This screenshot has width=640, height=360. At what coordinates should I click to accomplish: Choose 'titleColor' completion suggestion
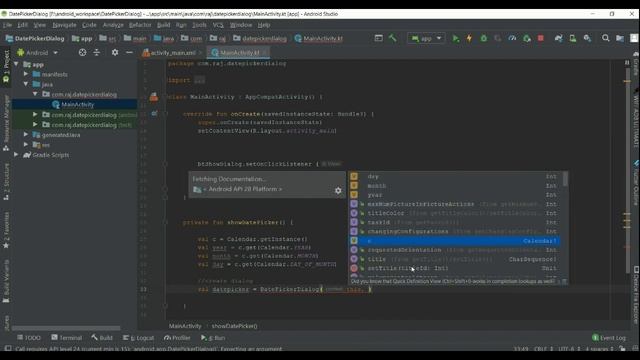coord(454,213)
